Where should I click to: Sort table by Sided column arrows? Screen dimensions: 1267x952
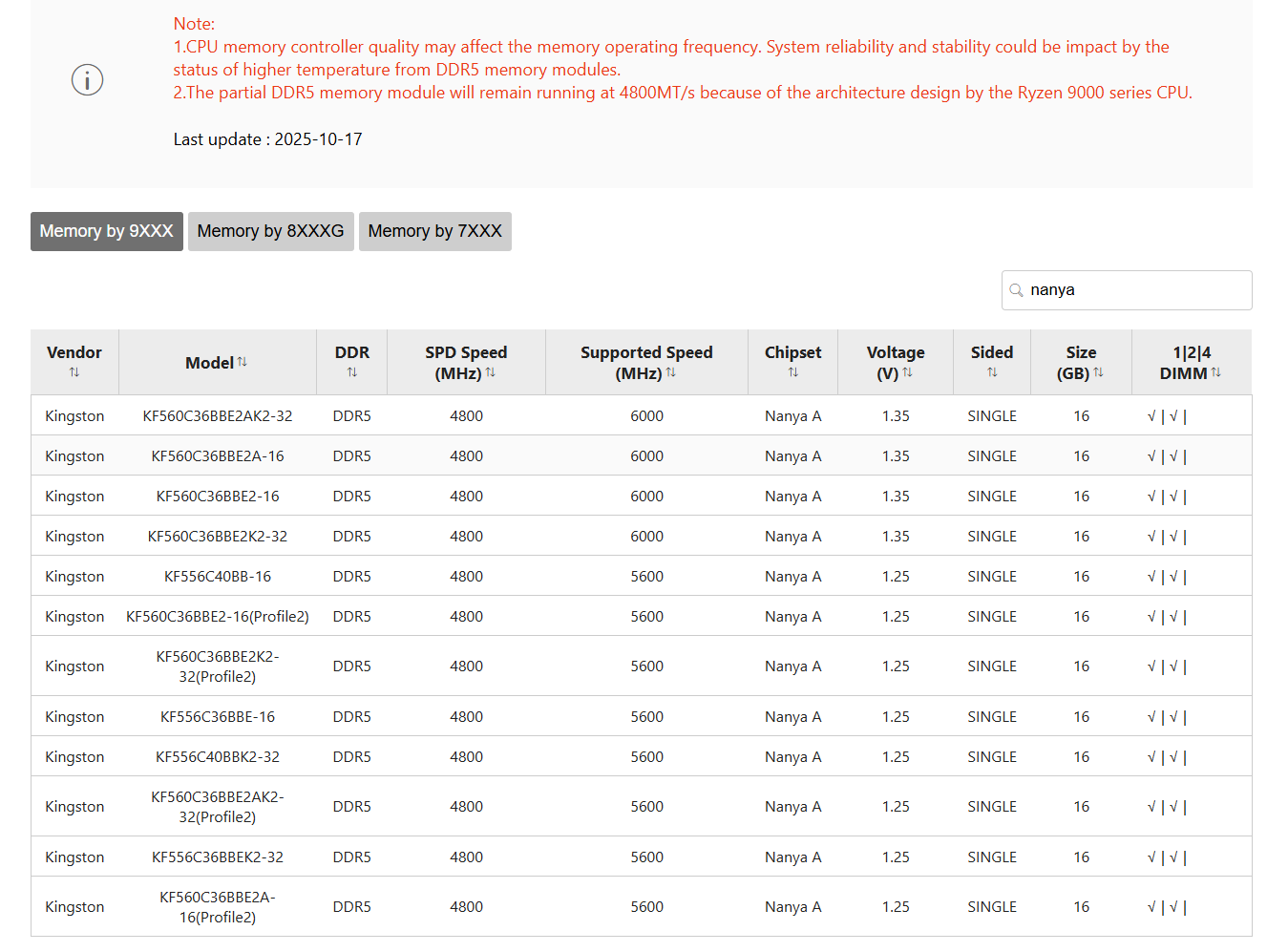tap(992, 372)
